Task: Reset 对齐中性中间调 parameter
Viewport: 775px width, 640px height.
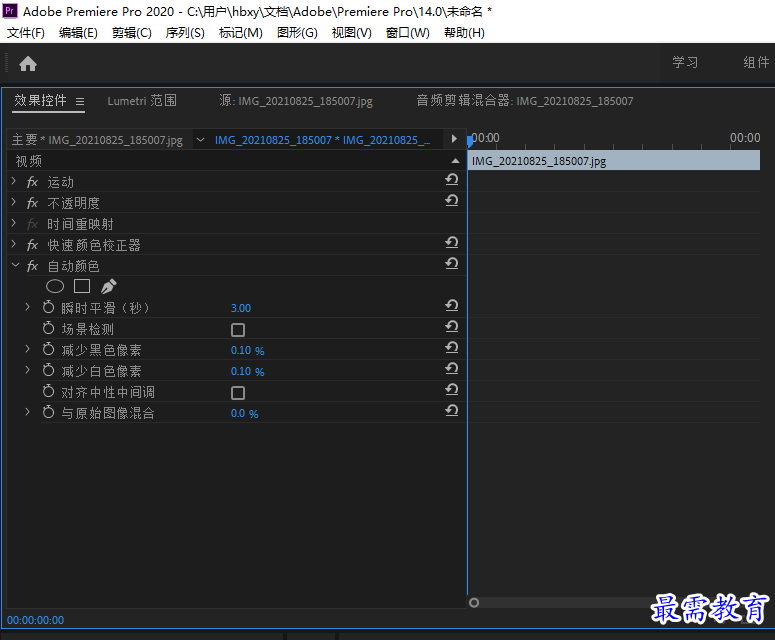Action: click(x=452, y=389)
